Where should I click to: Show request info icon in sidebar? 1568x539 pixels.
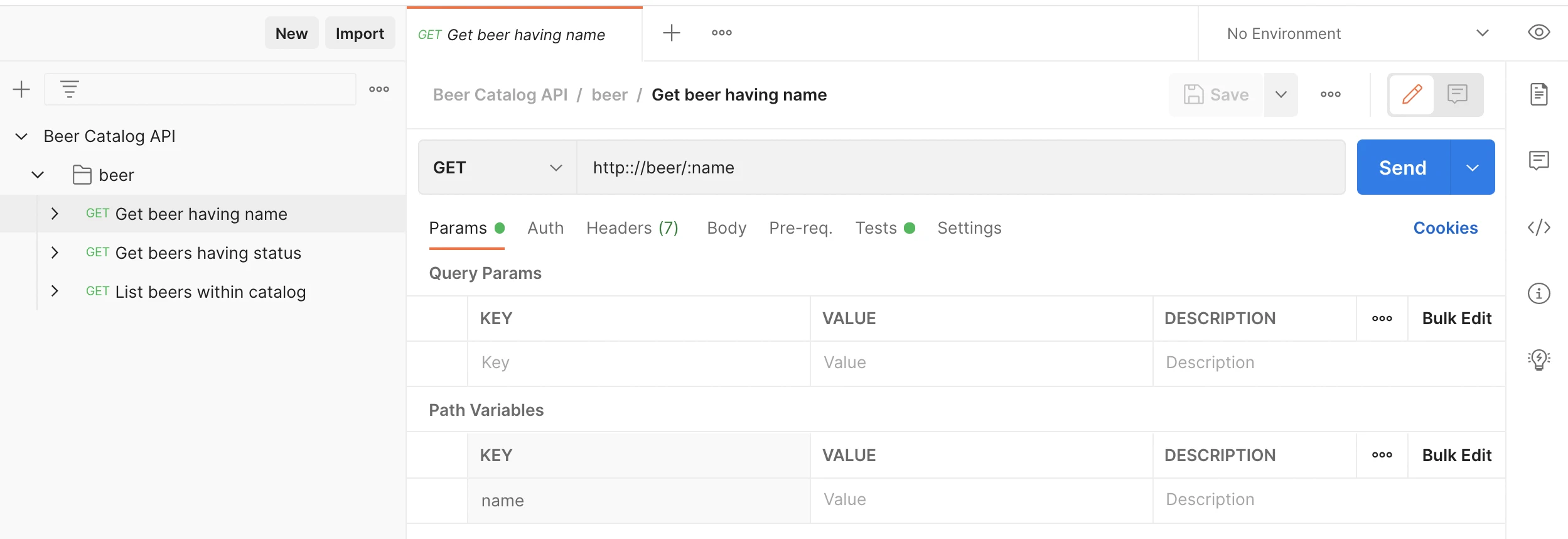point(1538,293)
